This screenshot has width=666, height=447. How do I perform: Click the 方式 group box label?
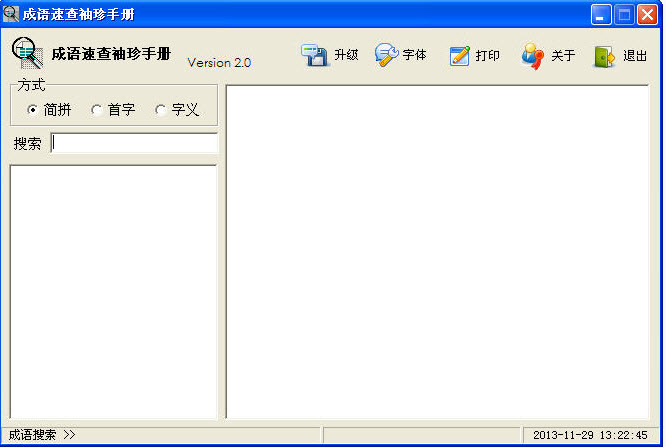click(x=31, y=85)
